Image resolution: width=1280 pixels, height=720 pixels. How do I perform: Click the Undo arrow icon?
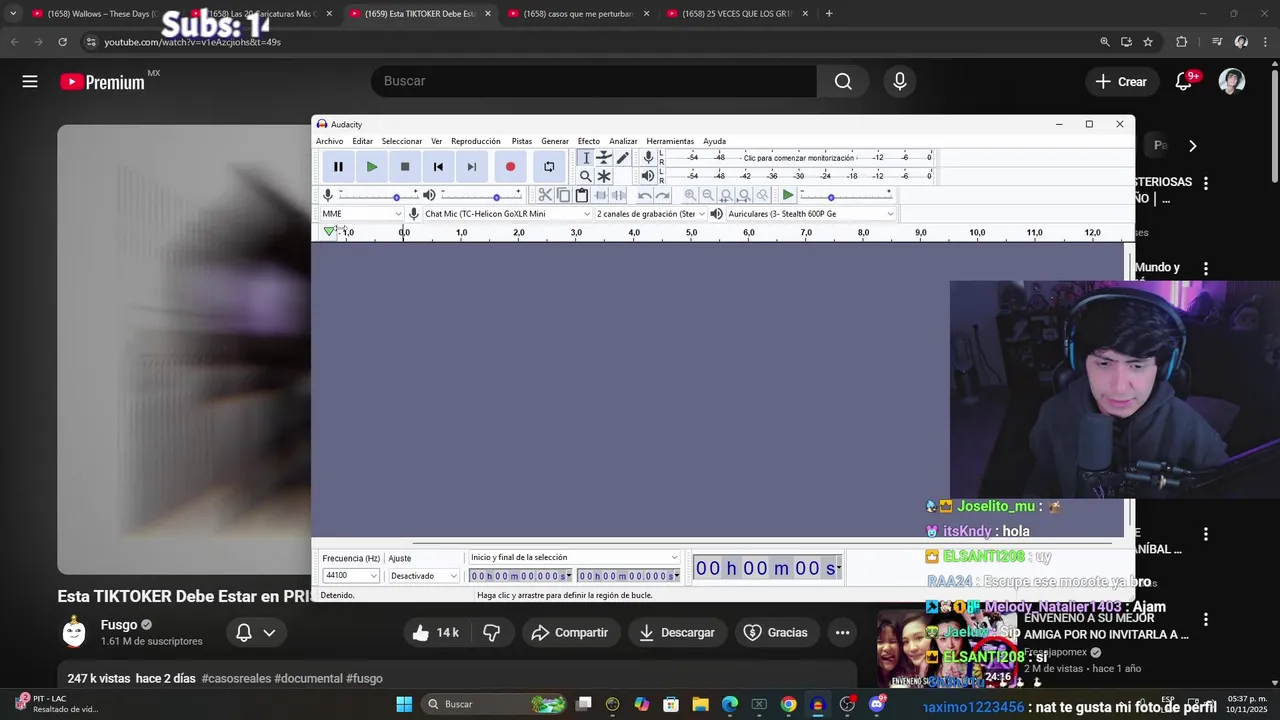pos(645,195)
